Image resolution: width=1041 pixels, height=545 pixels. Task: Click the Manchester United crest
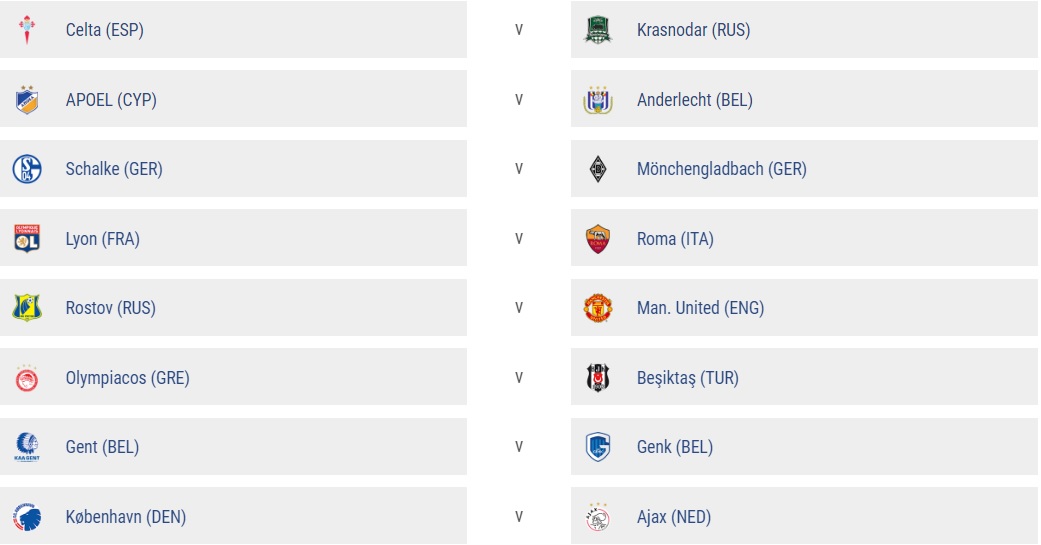point(598,308)
